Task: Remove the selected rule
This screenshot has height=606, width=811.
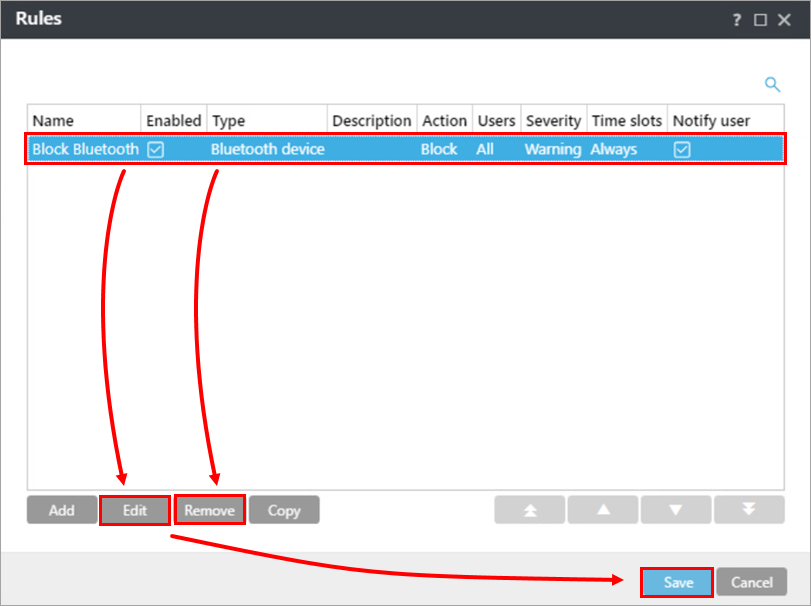Action: pyautogui.click(x=209, y=510)
